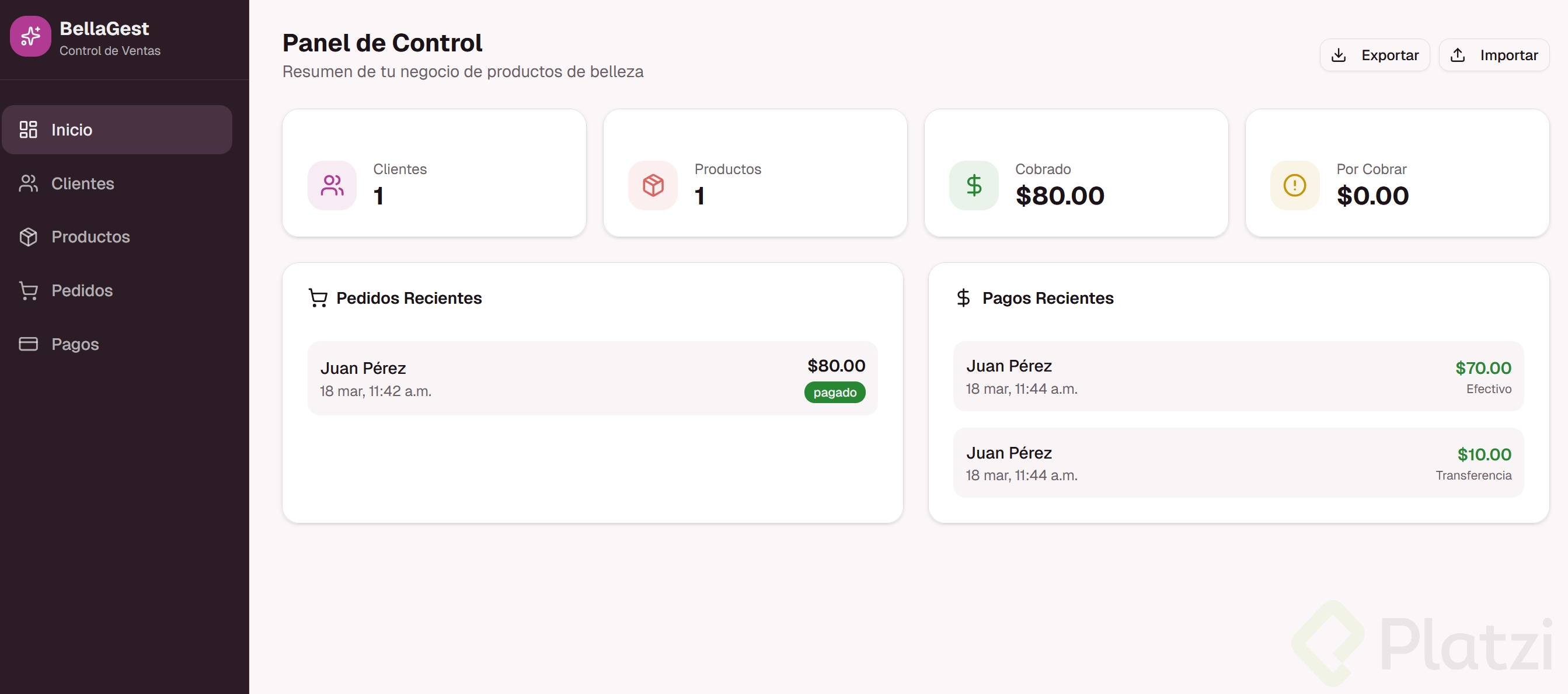Click the cart icon beside Pedidos Recientes
The height and width of the screenshot is (694, 1568).
318,298
